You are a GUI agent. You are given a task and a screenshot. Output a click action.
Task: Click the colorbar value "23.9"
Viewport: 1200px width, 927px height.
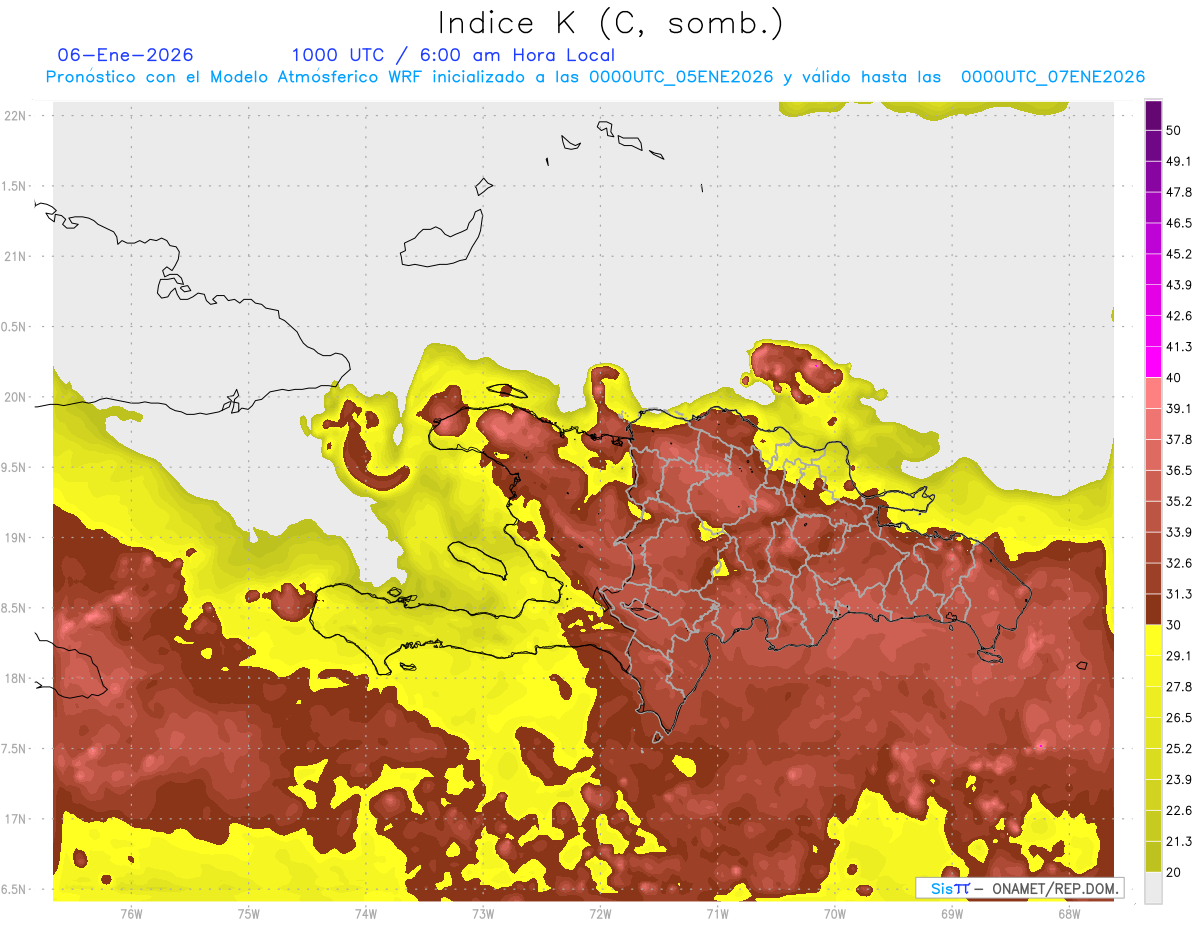(1180, 780)
